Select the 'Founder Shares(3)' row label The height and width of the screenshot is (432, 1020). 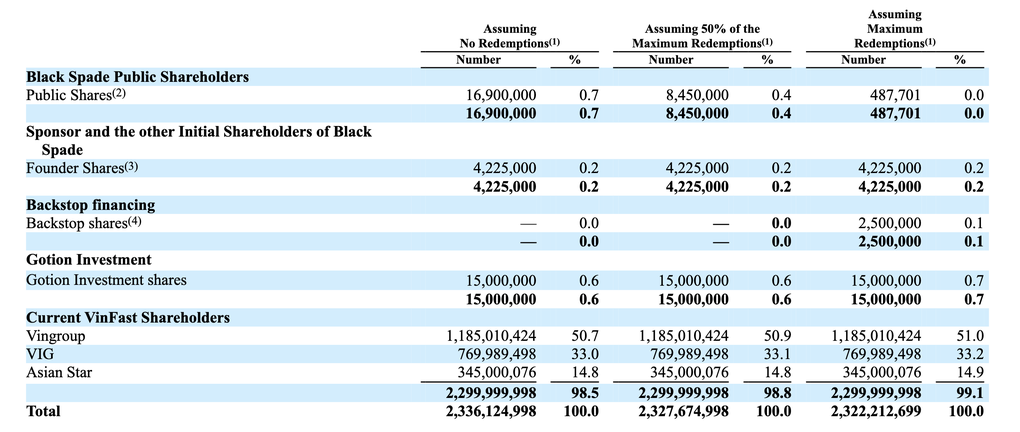(82, 169)
